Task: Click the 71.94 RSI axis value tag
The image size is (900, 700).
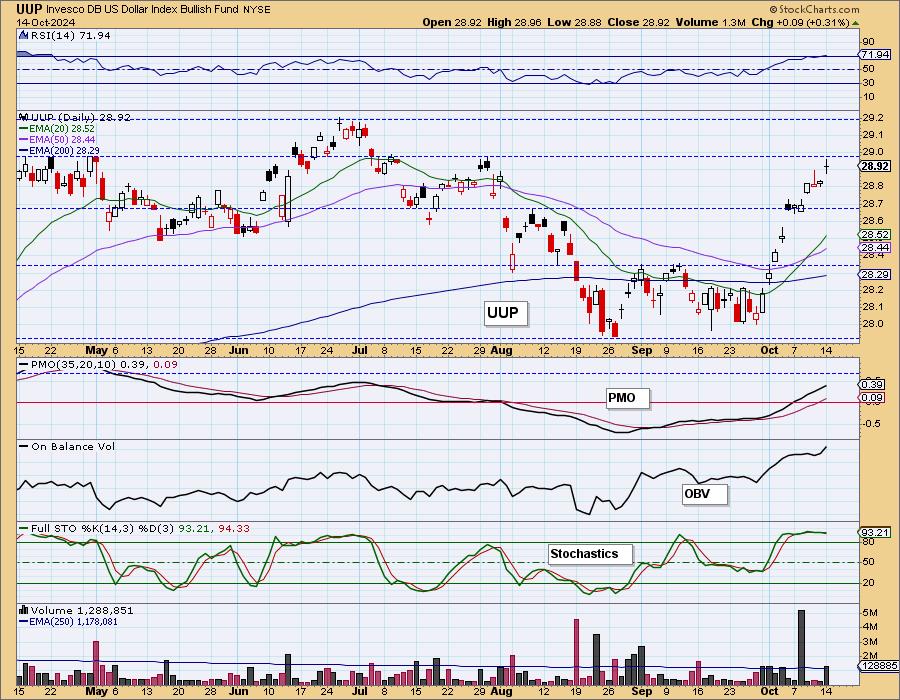Action: tap(875, 55)
